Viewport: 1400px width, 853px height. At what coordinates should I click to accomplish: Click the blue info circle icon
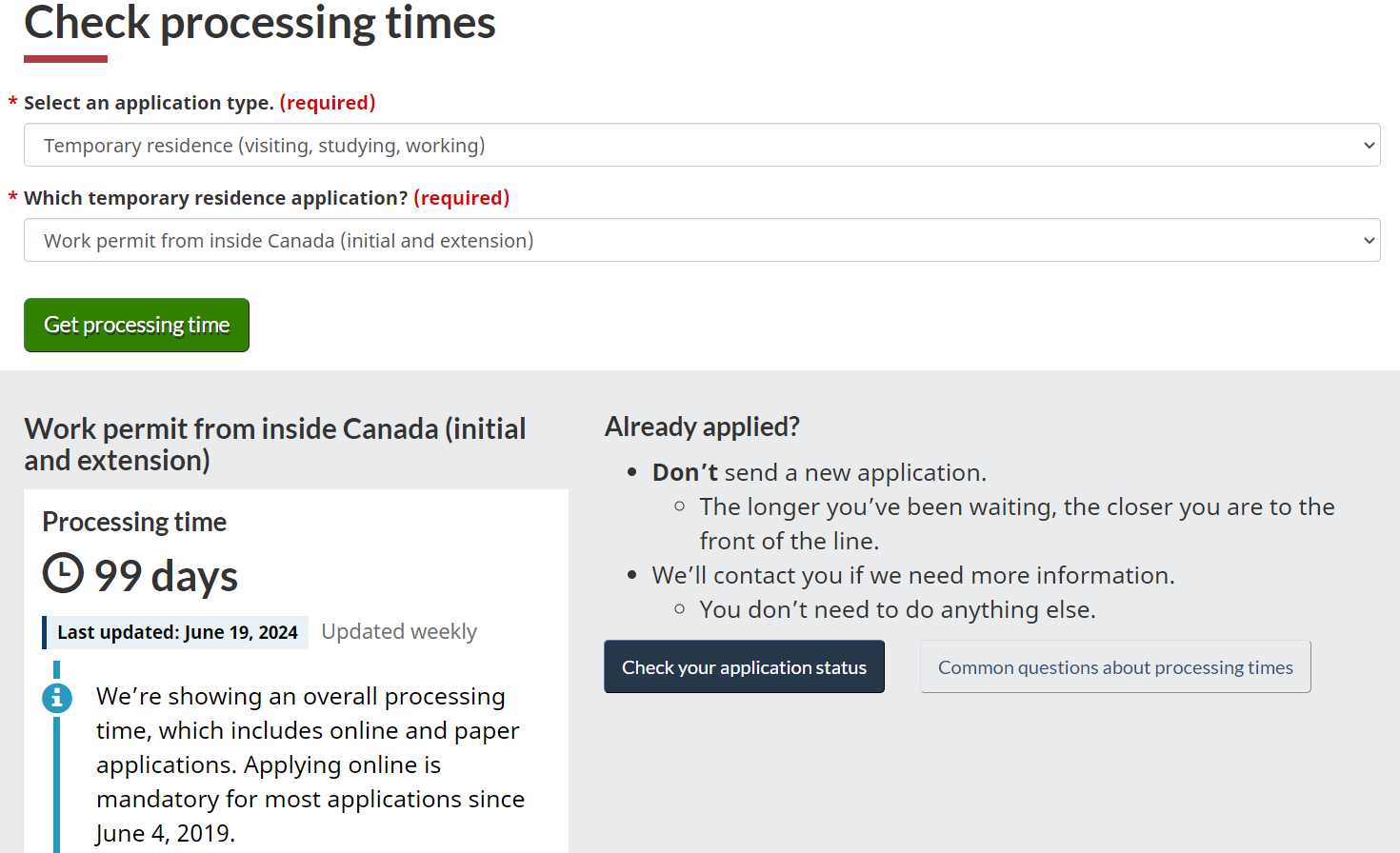[x=57, y=698]
